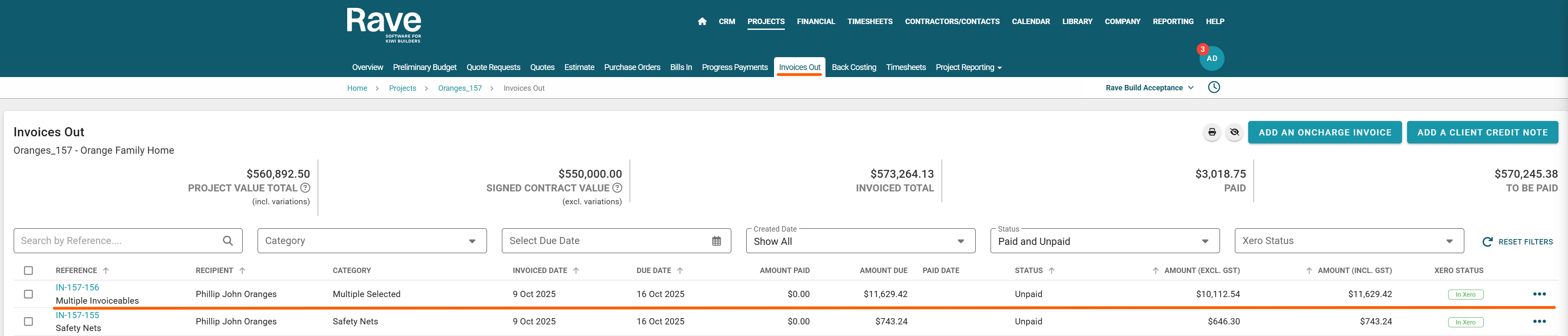Image resolution: width=1568 pixels, height=336 pixels.
Task: Tick the checkbox for IN-157-156
Action: 29,294
